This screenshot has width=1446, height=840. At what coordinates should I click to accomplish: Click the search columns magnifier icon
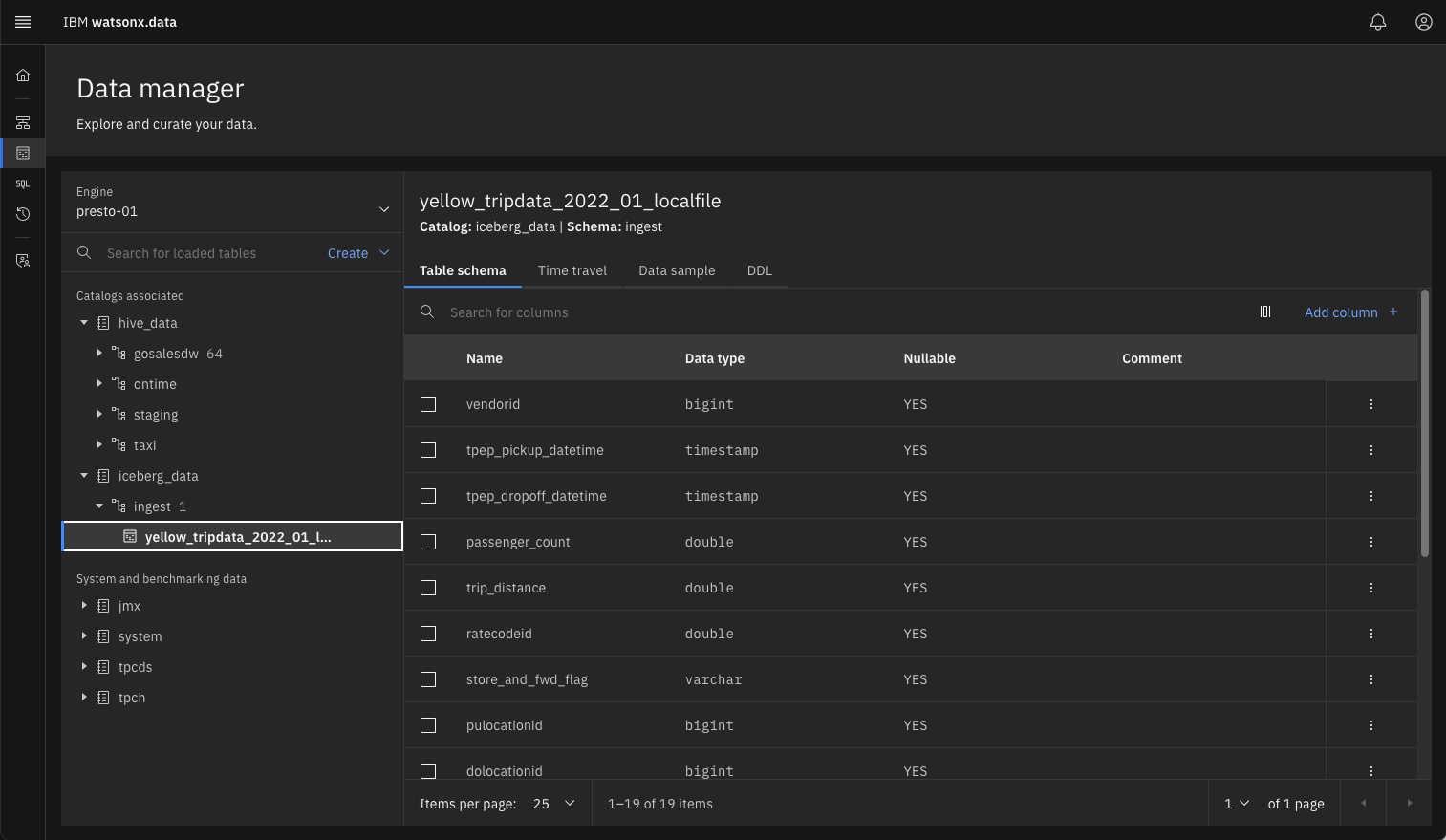click(x=427, y=312)
